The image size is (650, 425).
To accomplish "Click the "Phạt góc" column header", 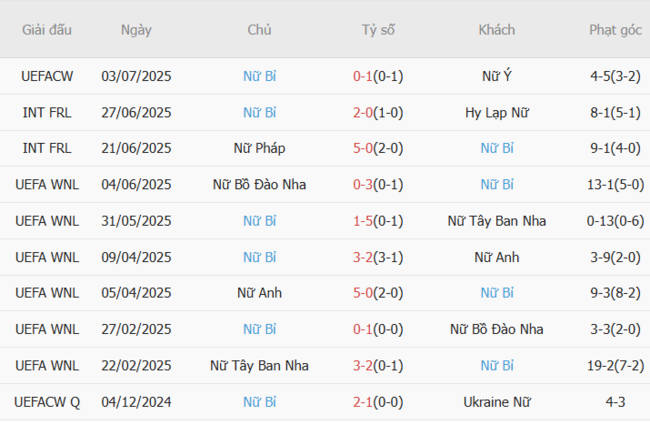I will pyautogui.click(x=615, y=30).
